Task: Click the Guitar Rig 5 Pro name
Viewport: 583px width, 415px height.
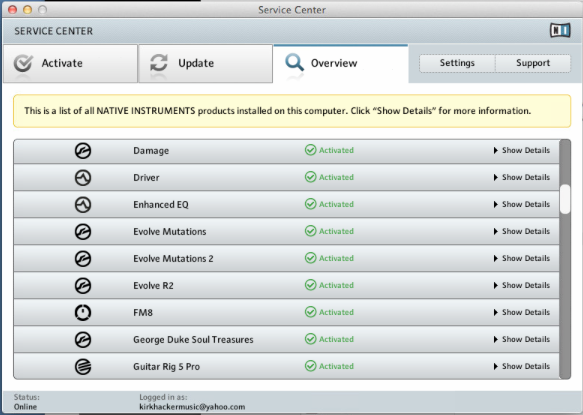Action: click(166, 367)
